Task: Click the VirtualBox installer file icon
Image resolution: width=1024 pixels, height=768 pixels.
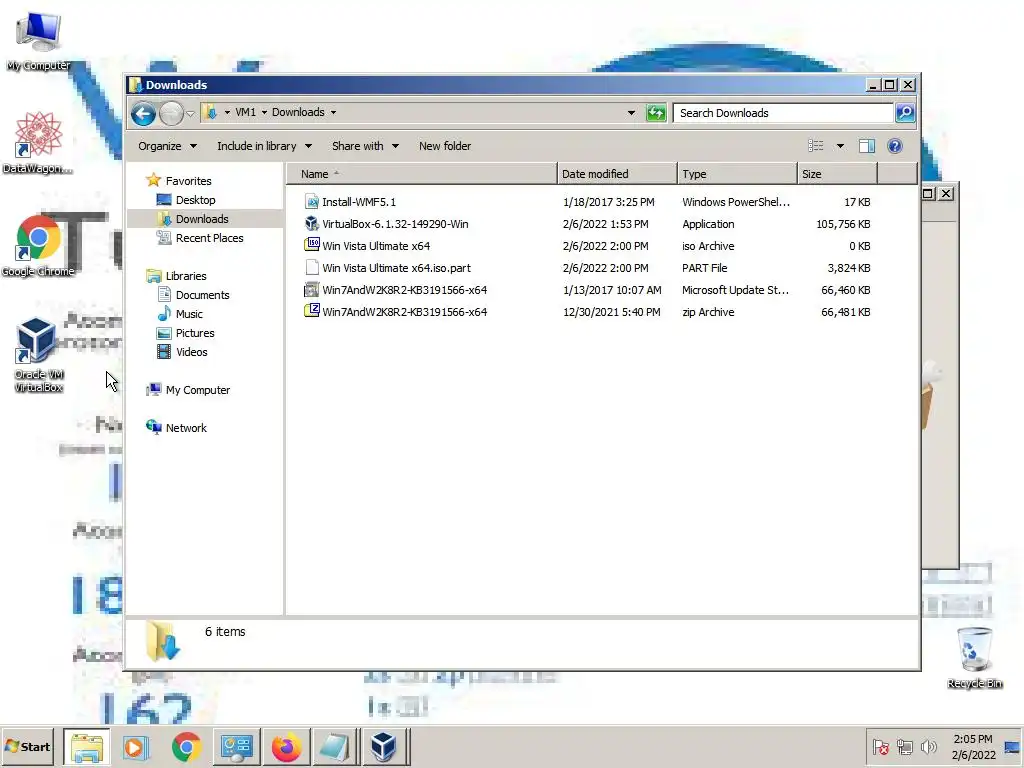Action: (x=312, y=224)
